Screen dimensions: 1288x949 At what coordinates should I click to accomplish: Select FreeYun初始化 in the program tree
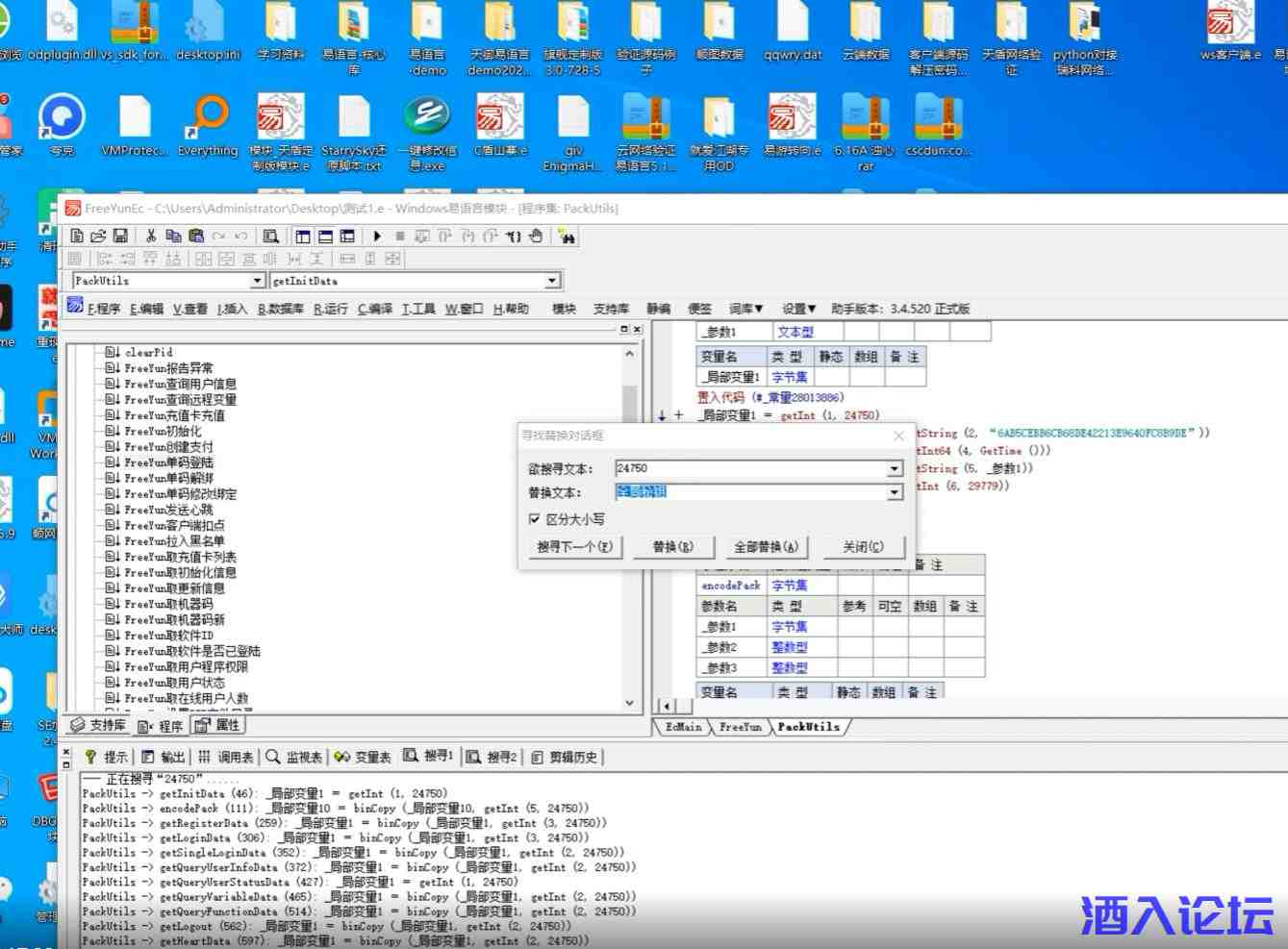pyautogui.click(x=163, y=431)
